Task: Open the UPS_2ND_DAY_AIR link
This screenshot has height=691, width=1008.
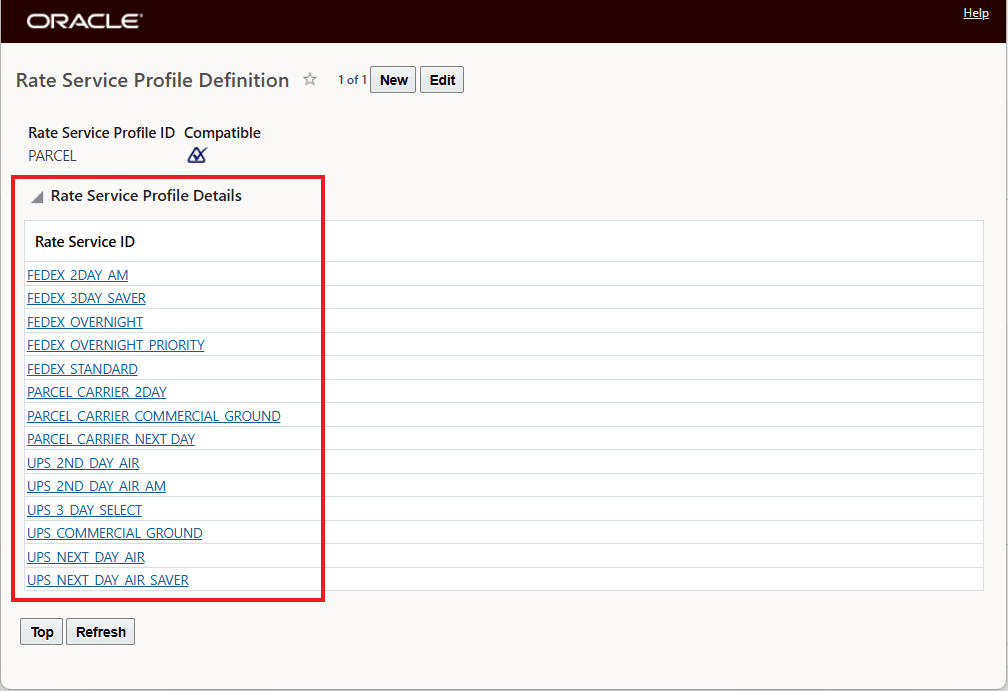Action: click(84, 463)
